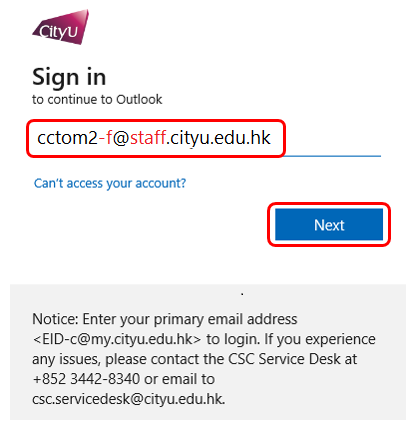Place cursor on "cctom2" in the email field

pyautogui.click(x=67, y=138)
